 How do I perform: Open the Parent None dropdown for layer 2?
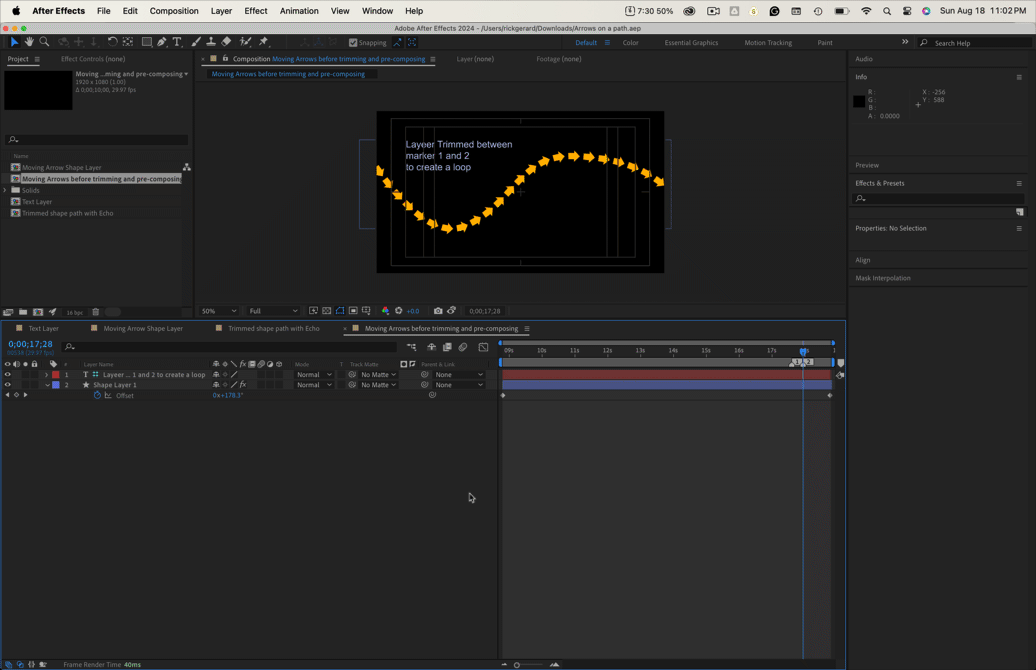tap(459, 385)
